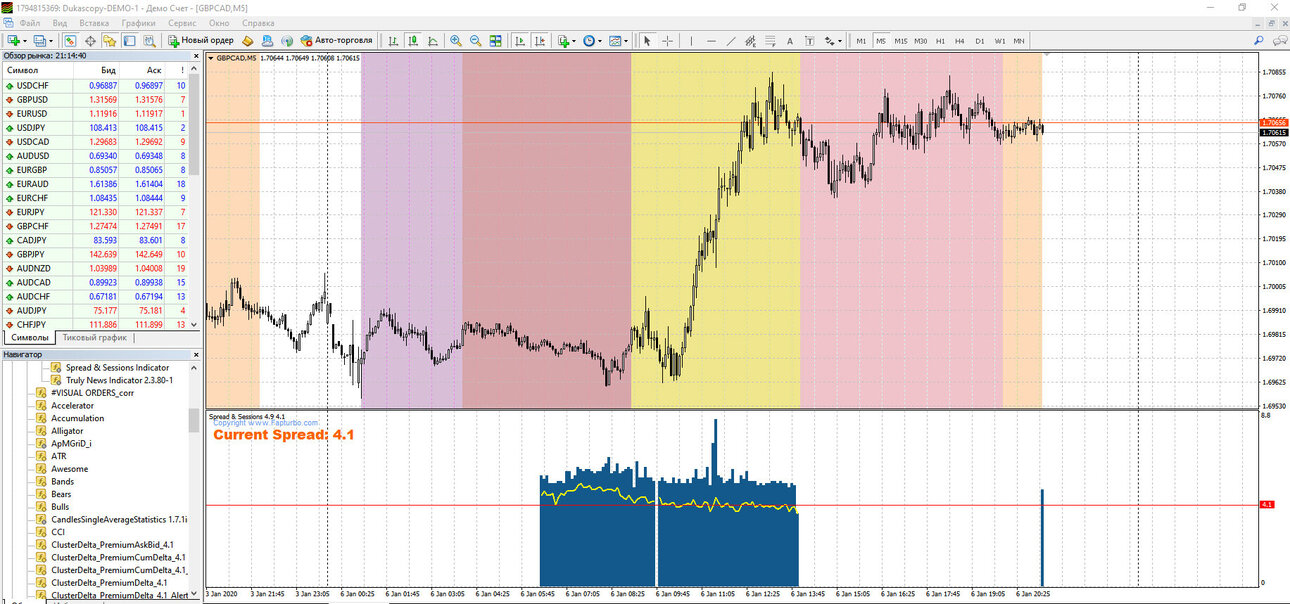Zoom in on the chart

(456, 40)
